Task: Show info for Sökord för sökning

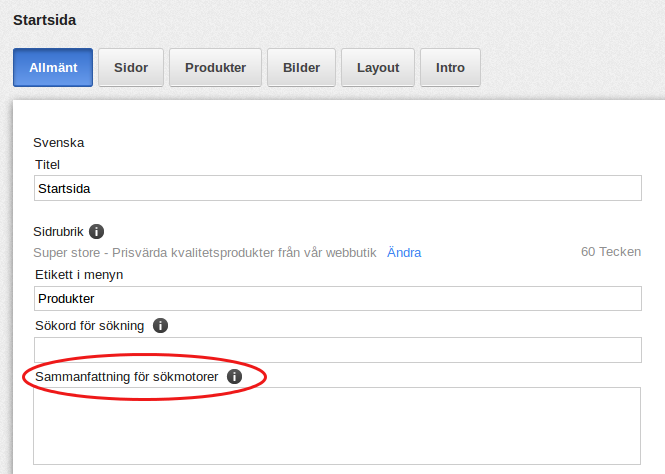Action: (160, 326)
